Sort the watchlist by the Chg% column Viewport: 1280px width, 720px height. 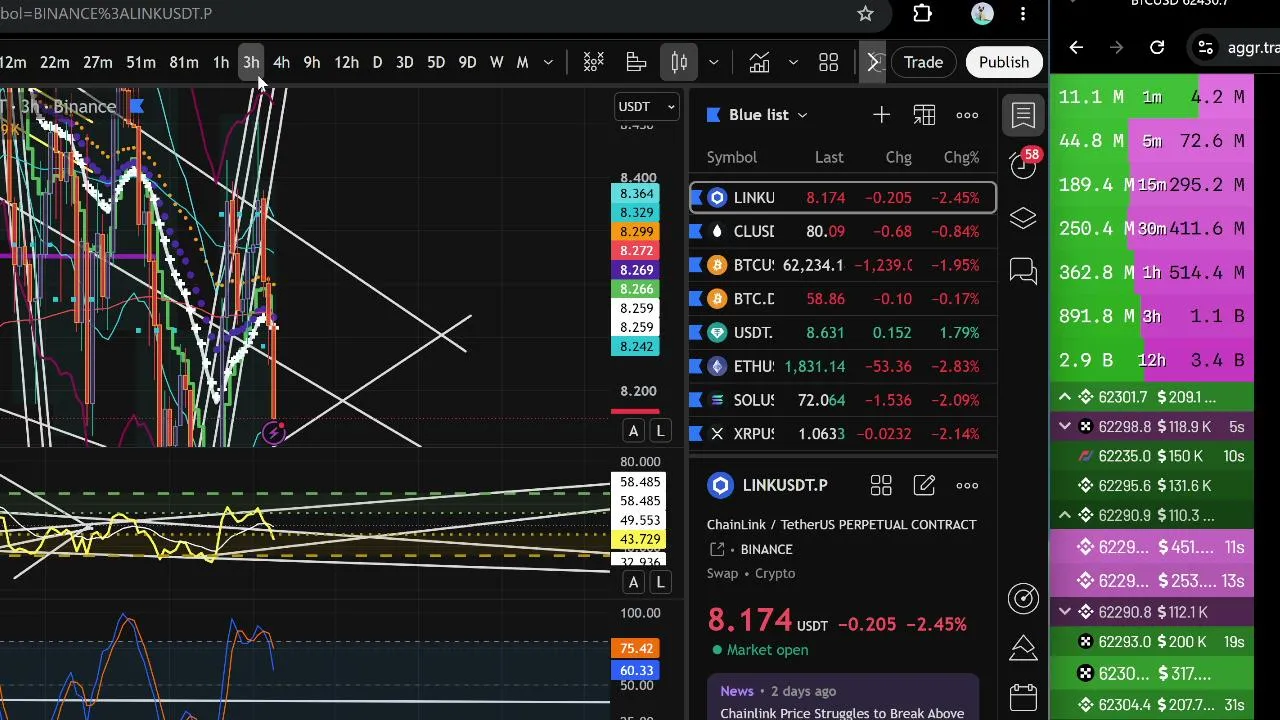(961, 157)
